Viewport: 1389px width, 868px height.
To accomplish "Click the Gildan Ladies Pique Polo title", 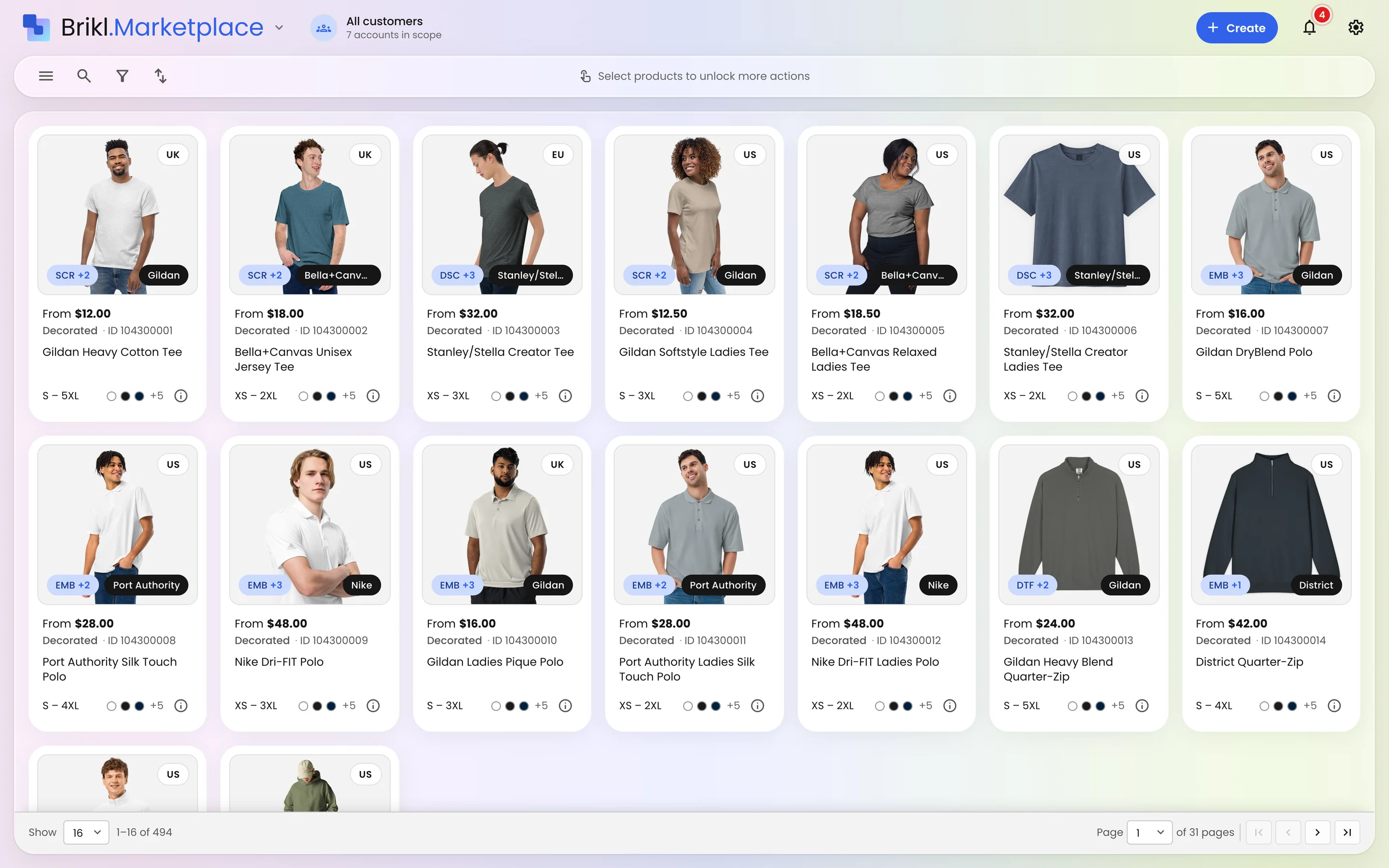I will (495, 662).
